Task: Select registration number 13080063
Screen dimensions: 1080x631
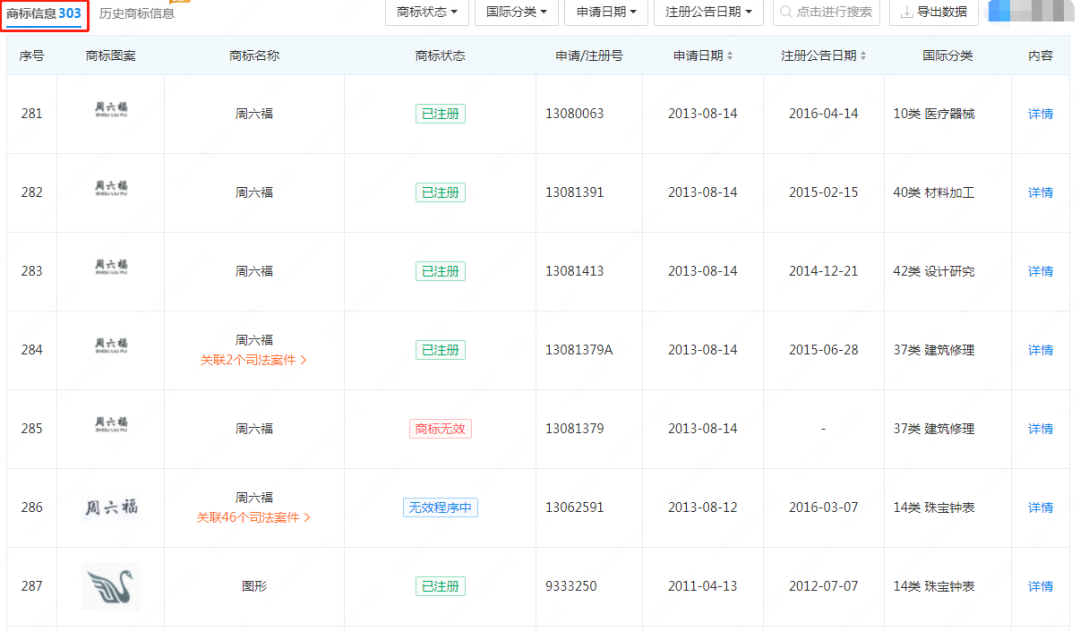Action: [574, 114]
